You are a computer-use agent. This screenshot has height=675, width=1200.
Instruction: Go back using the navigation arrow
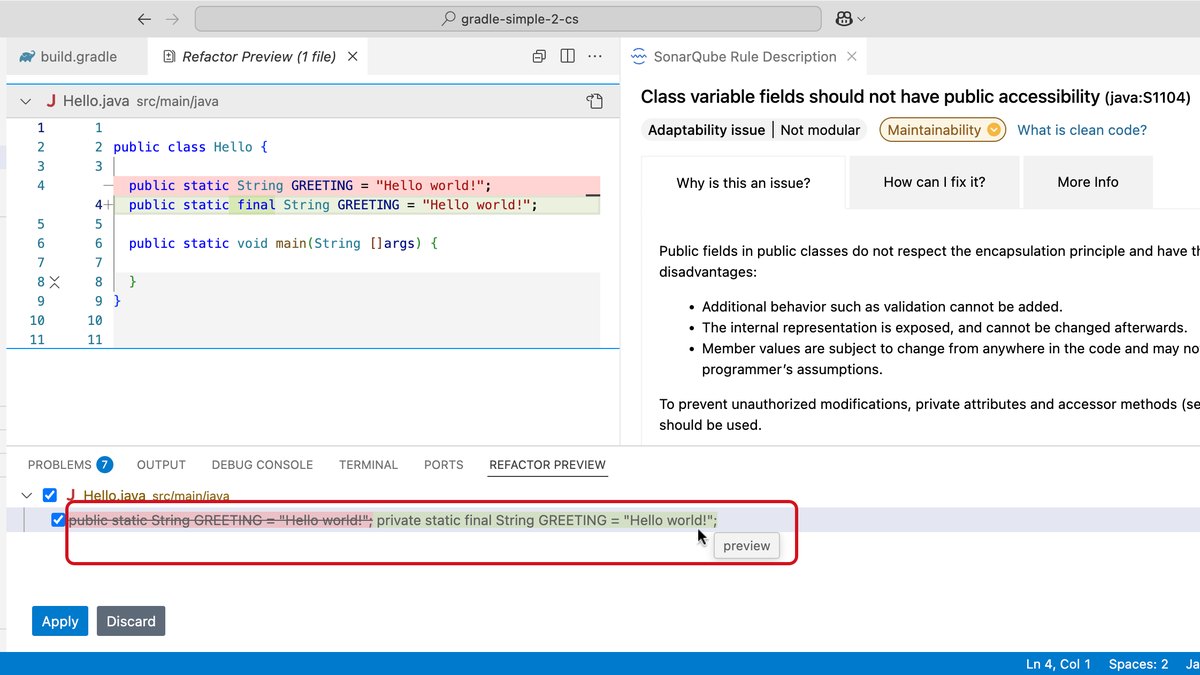[144, 19]
